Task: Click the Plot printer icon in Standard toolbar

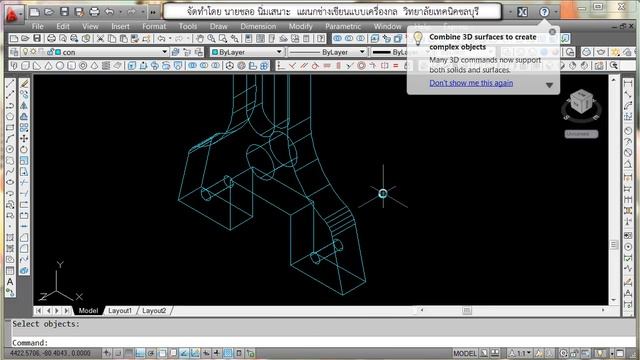Action: coord(51,39)
